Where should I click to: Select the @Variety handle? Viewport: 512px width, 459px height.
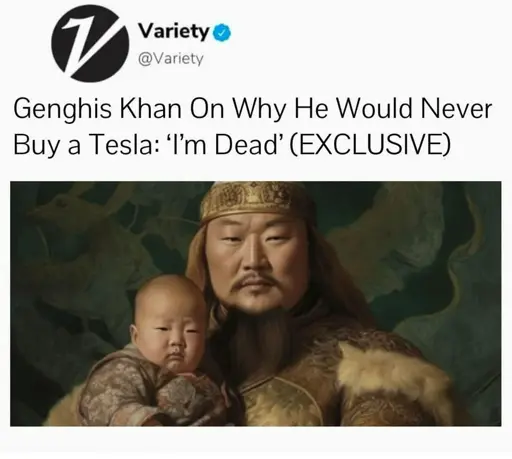pos(170,59)
